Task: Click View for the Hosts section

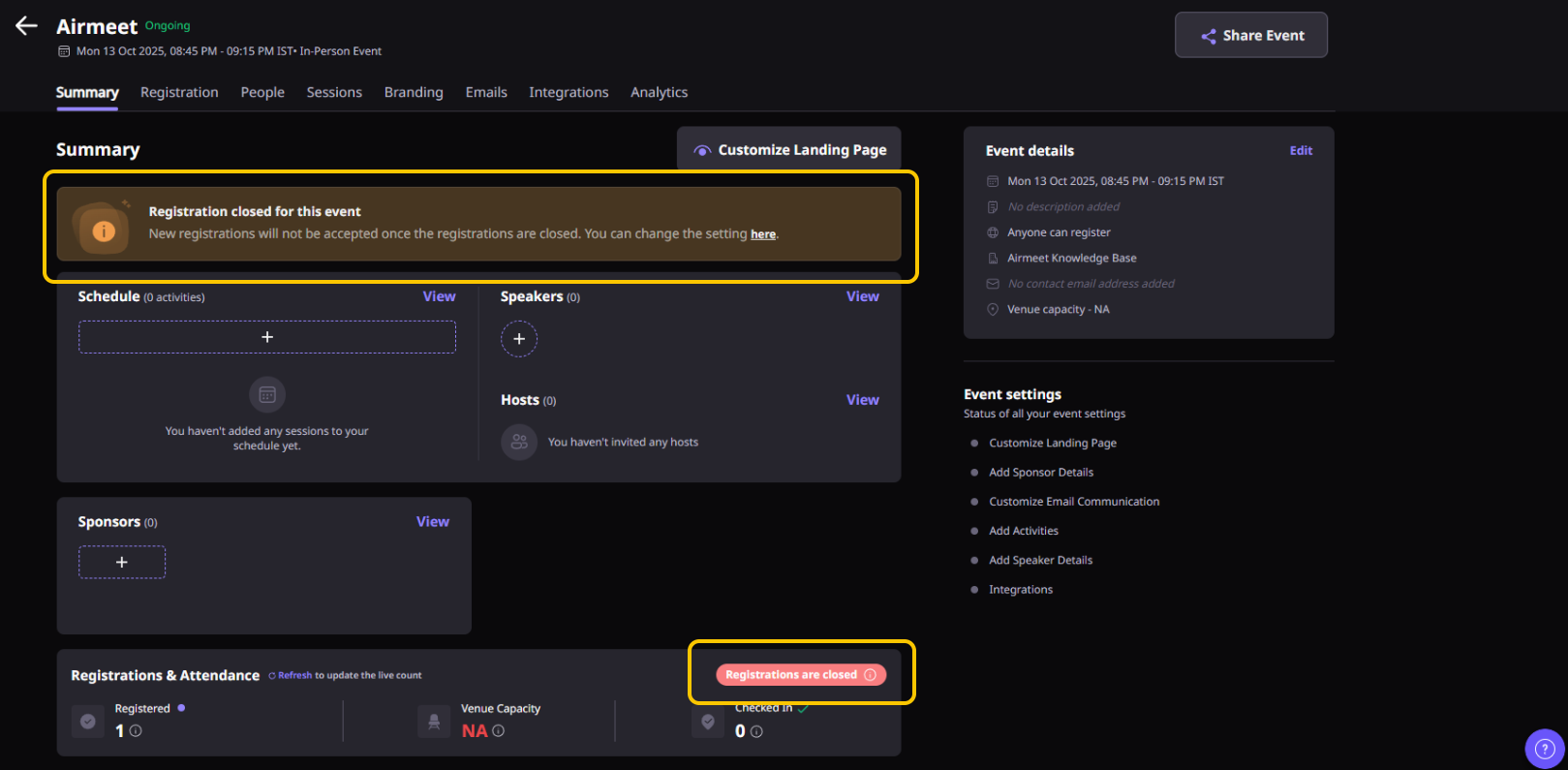Action: (863, 400)
